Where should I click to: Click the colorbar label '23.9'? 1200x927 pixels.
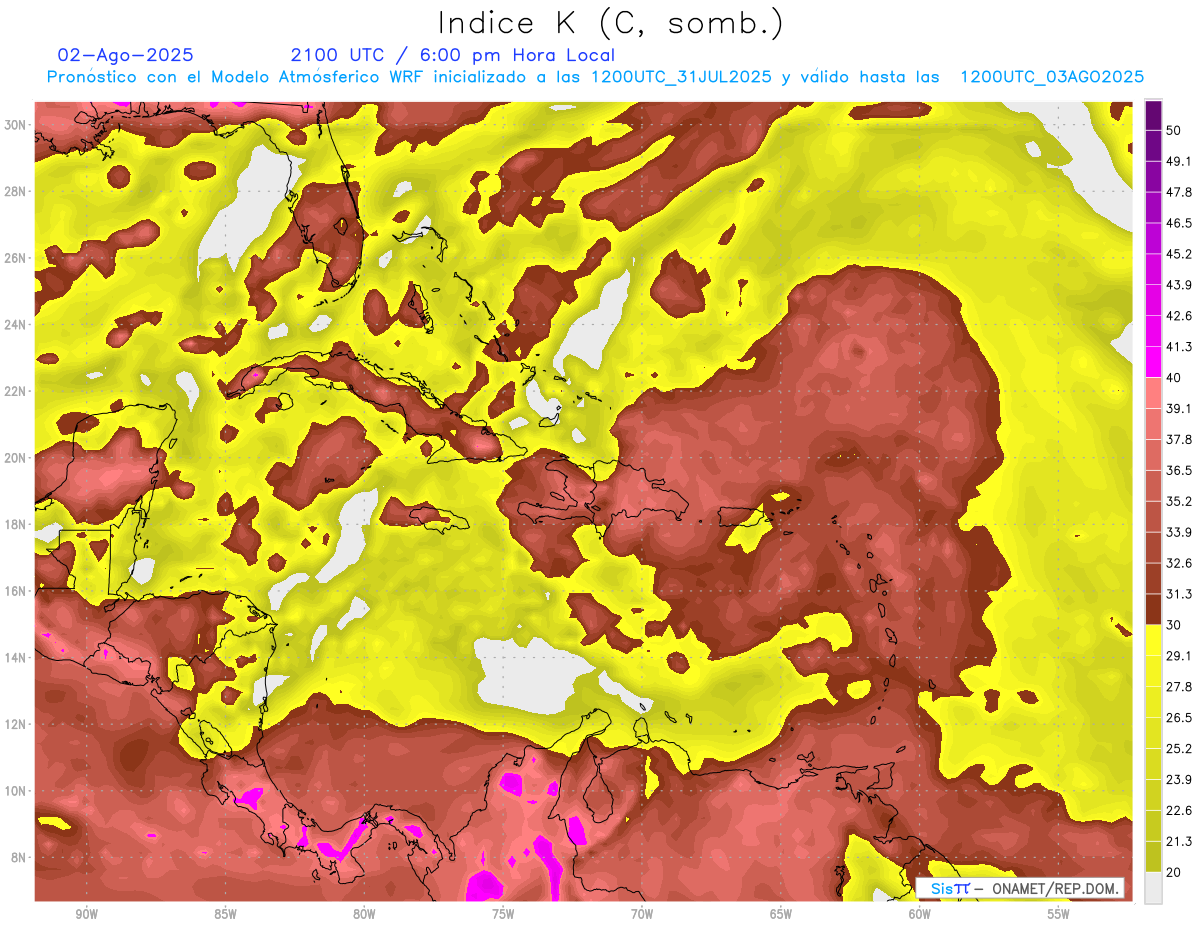1179,780
